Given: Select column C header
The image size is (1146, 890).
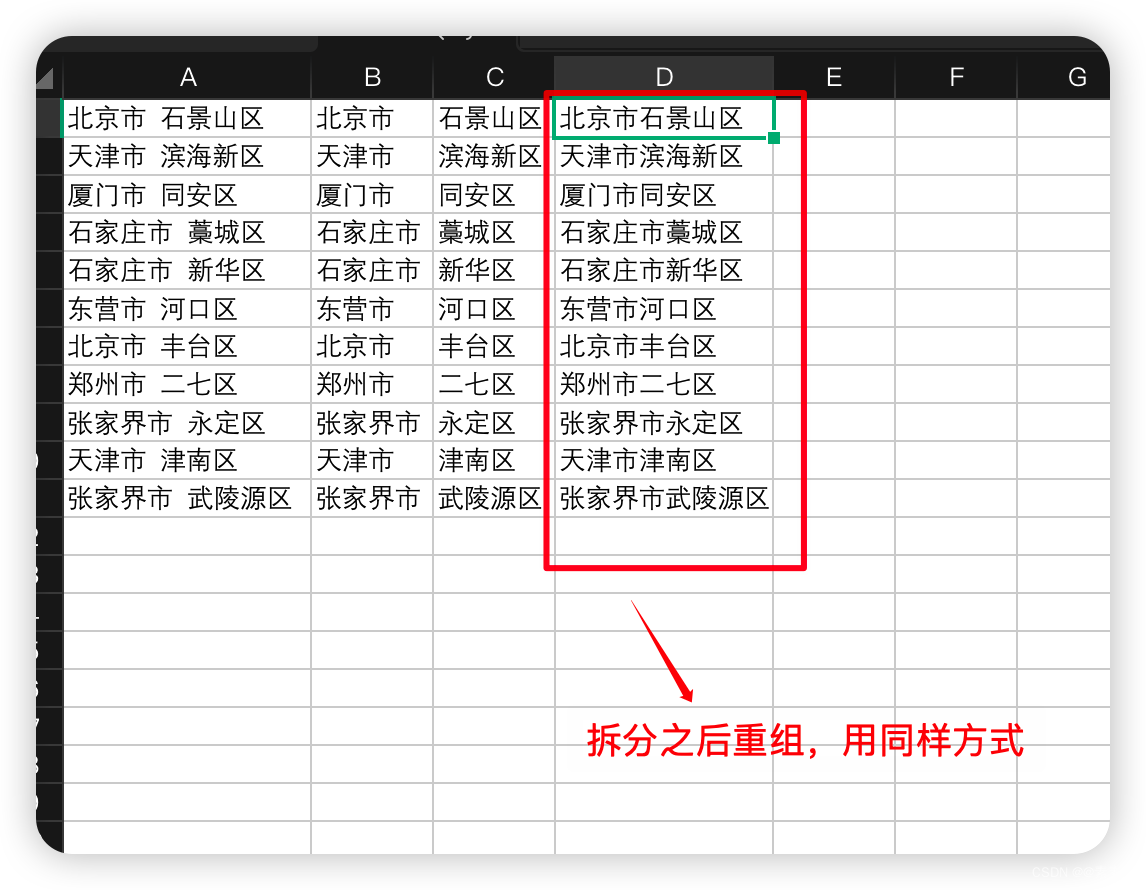Looking at the screenshot, I should click(x=494, y=77).
